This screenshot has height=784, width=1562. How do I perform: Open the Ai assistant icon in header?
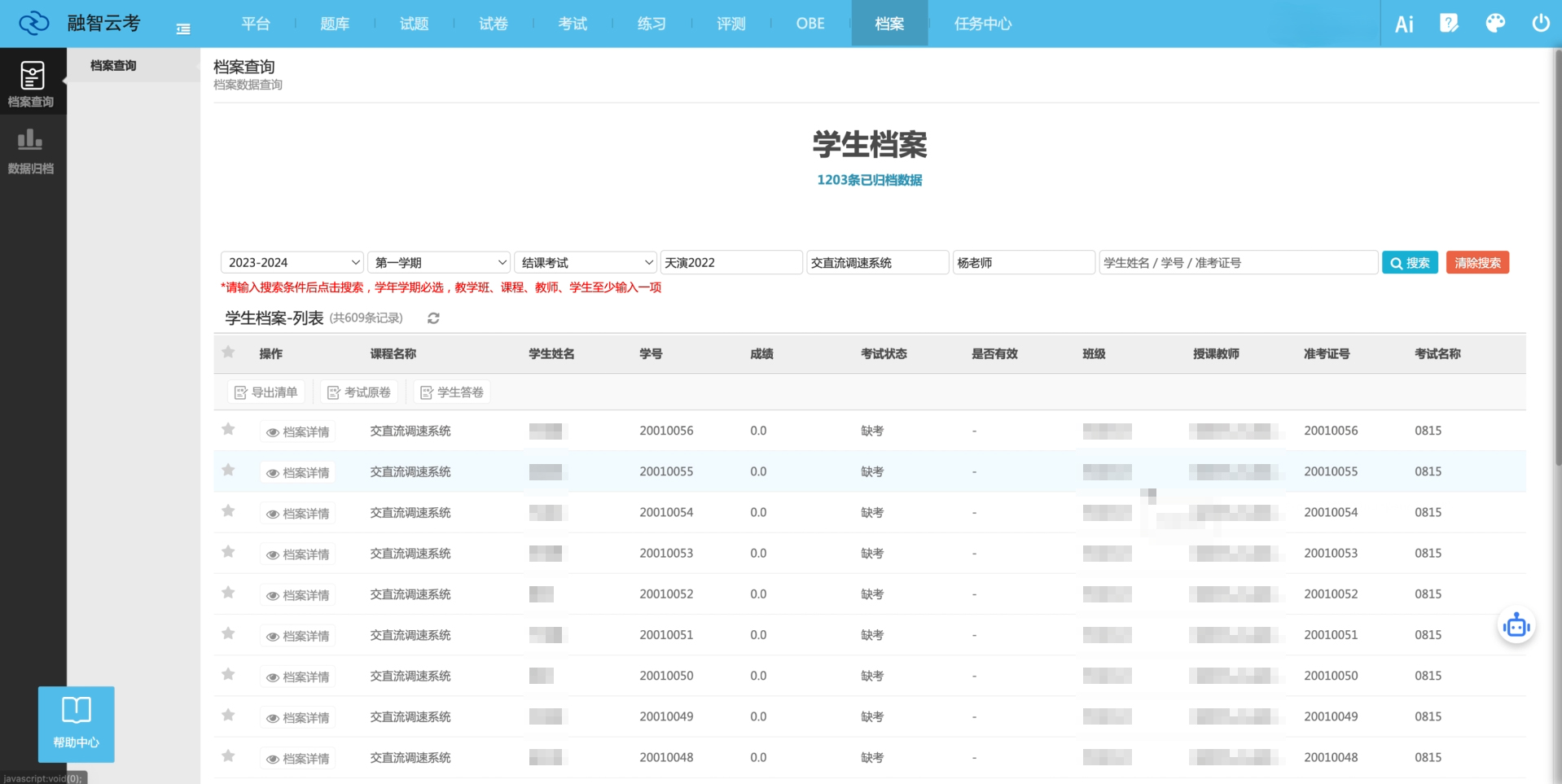[x=1404, y=24]
